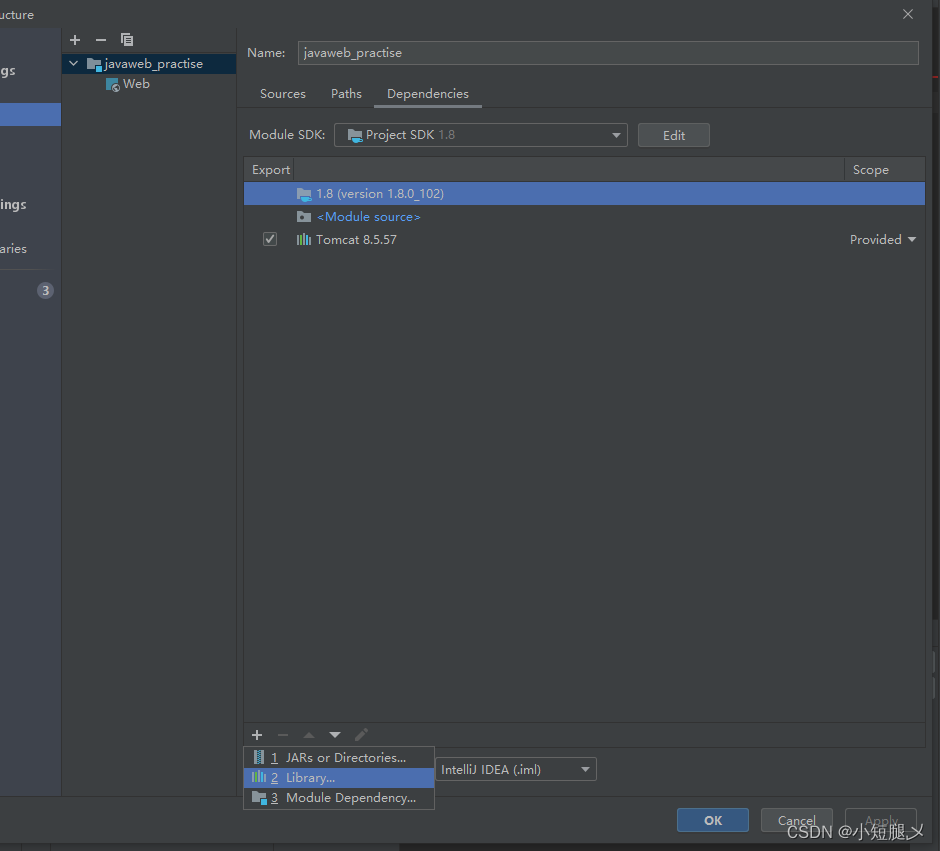
Task: Click the Edit SDK button
Action: [x=674, y=135]
